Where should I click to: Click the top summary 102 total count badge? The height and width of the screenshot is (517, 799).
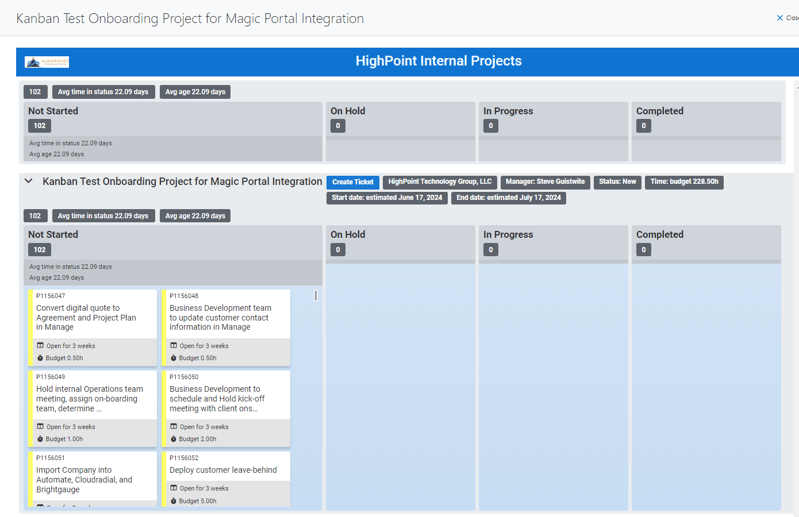35,92
